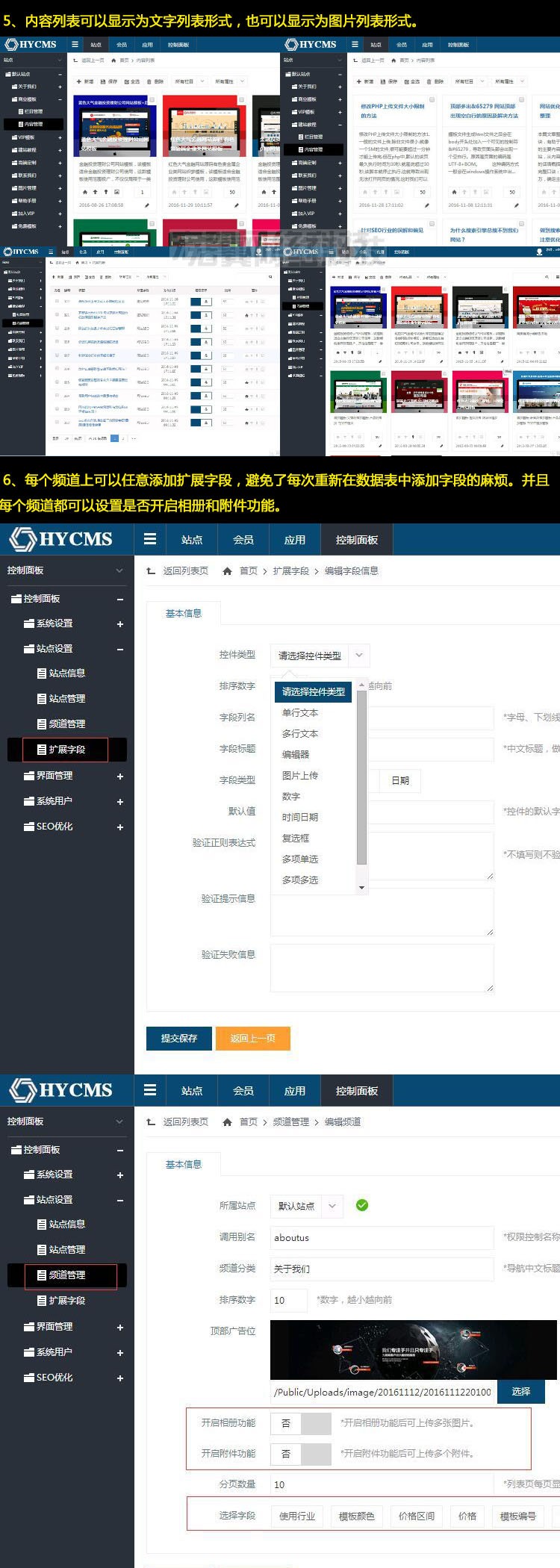Select the 使用行业 field option
Image resolution: width=560 pixels, height=1568 pixels.
click(x=297, y=1516)
